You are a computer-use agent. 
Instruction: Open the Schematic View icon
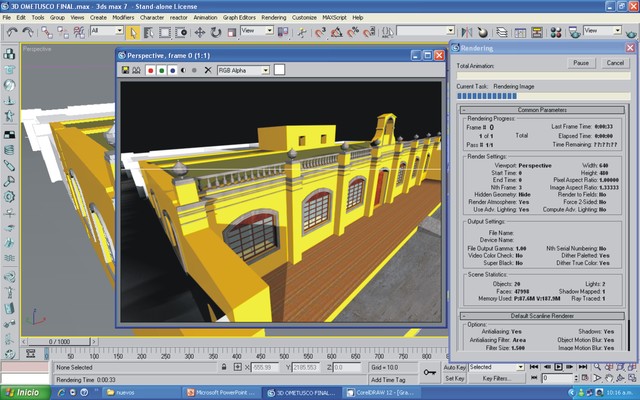[536, 32]
